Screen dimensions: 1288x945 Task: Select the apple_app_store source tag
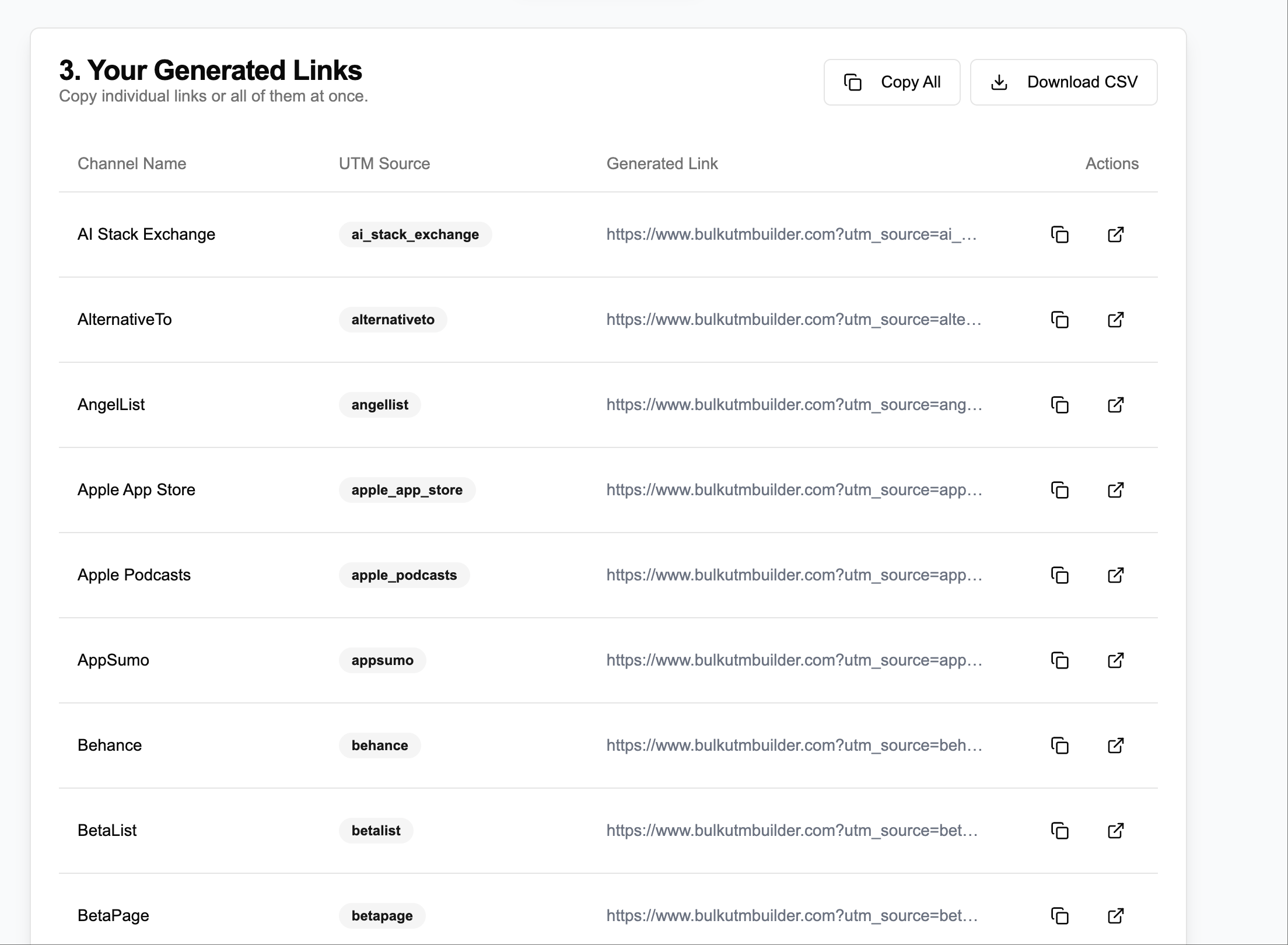pos(407,490)
